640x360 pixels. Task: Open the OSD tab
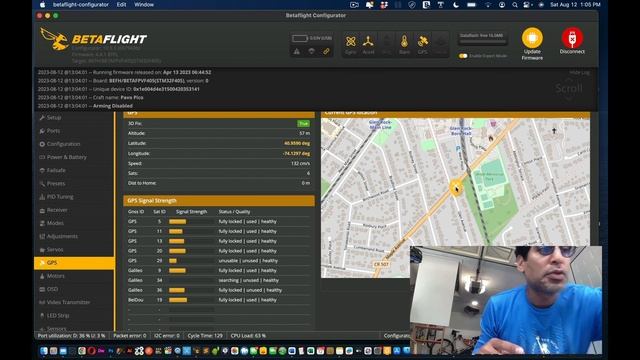point(74,289)
